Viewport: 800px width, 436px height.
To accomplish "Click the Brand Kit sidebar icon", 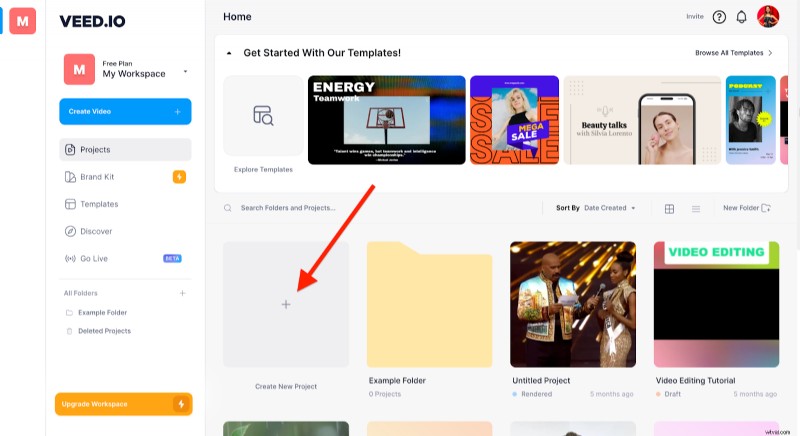I will coord(70,177).
